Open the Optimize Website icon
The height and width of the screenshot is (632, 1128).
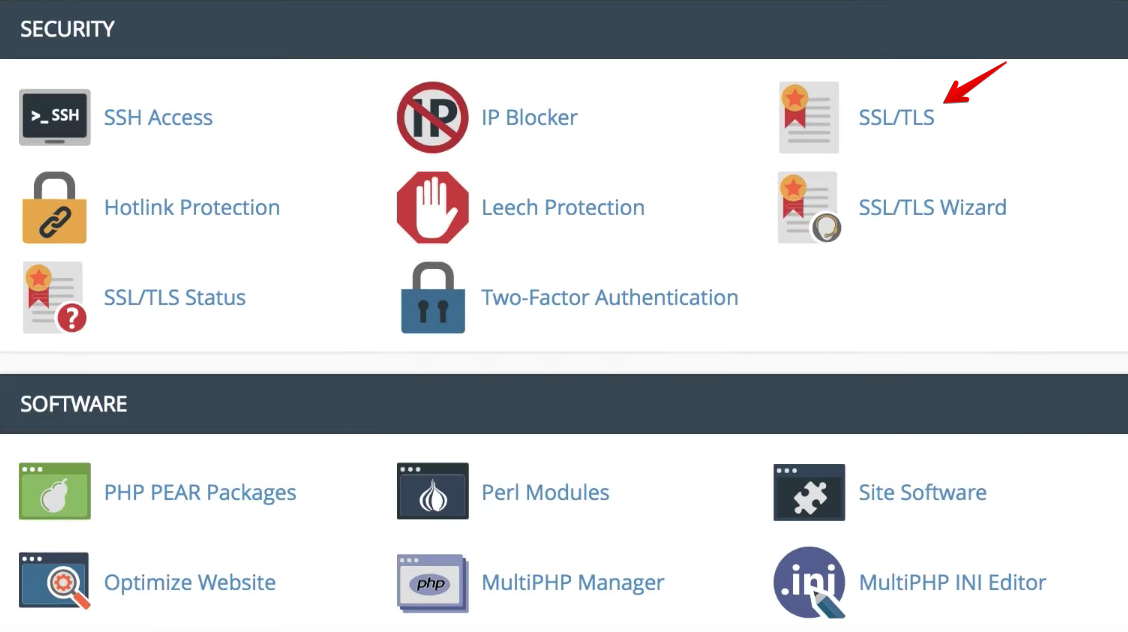click(55, 582)
